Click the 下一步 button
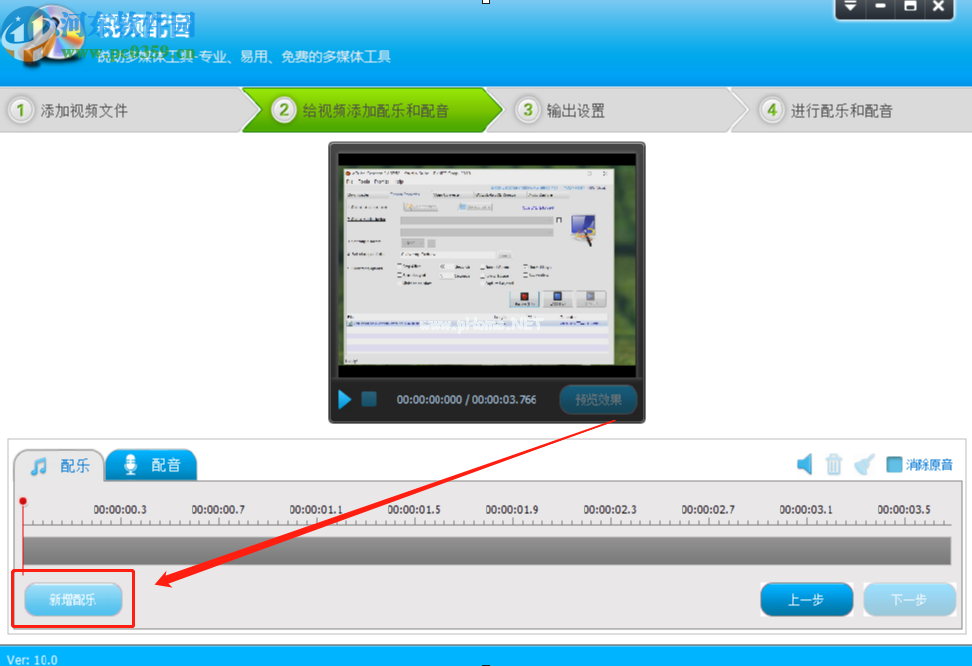 pyautogui.click(x=909, y=600)
